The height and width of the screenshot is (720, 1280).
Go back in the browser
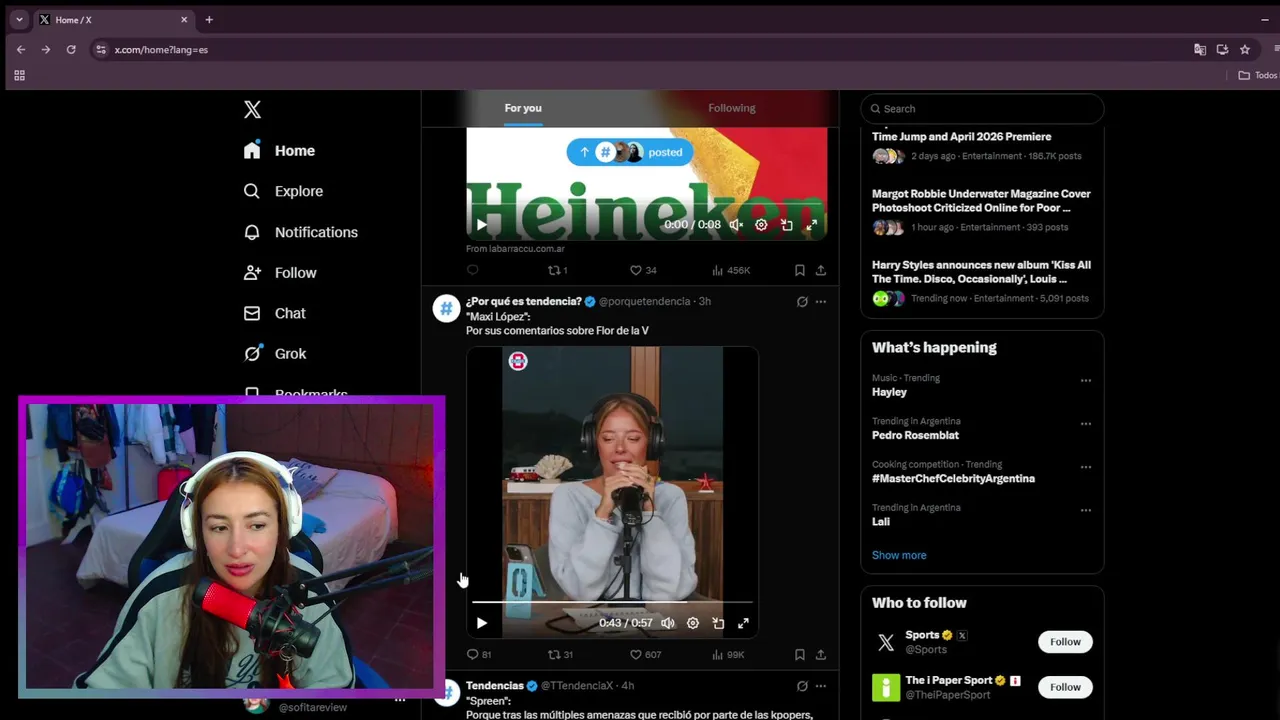tap(21, 50)
